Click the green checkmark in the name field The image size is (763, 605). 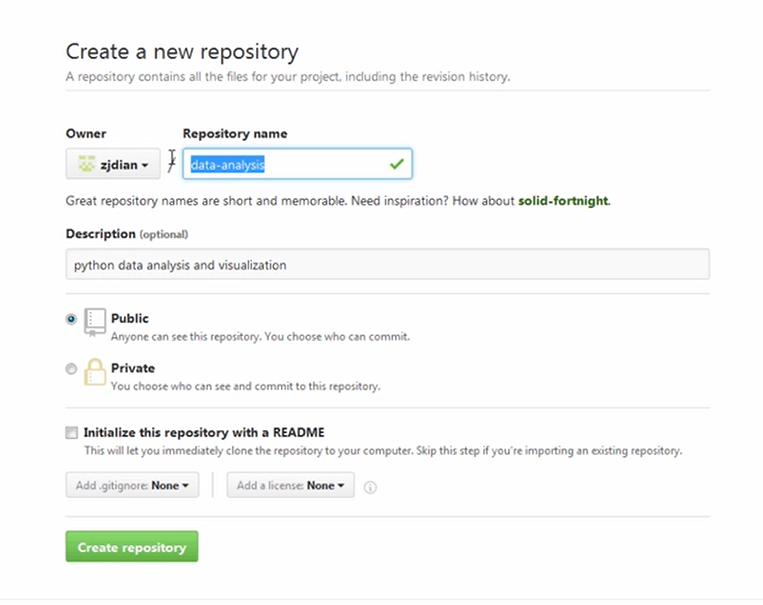397,164
